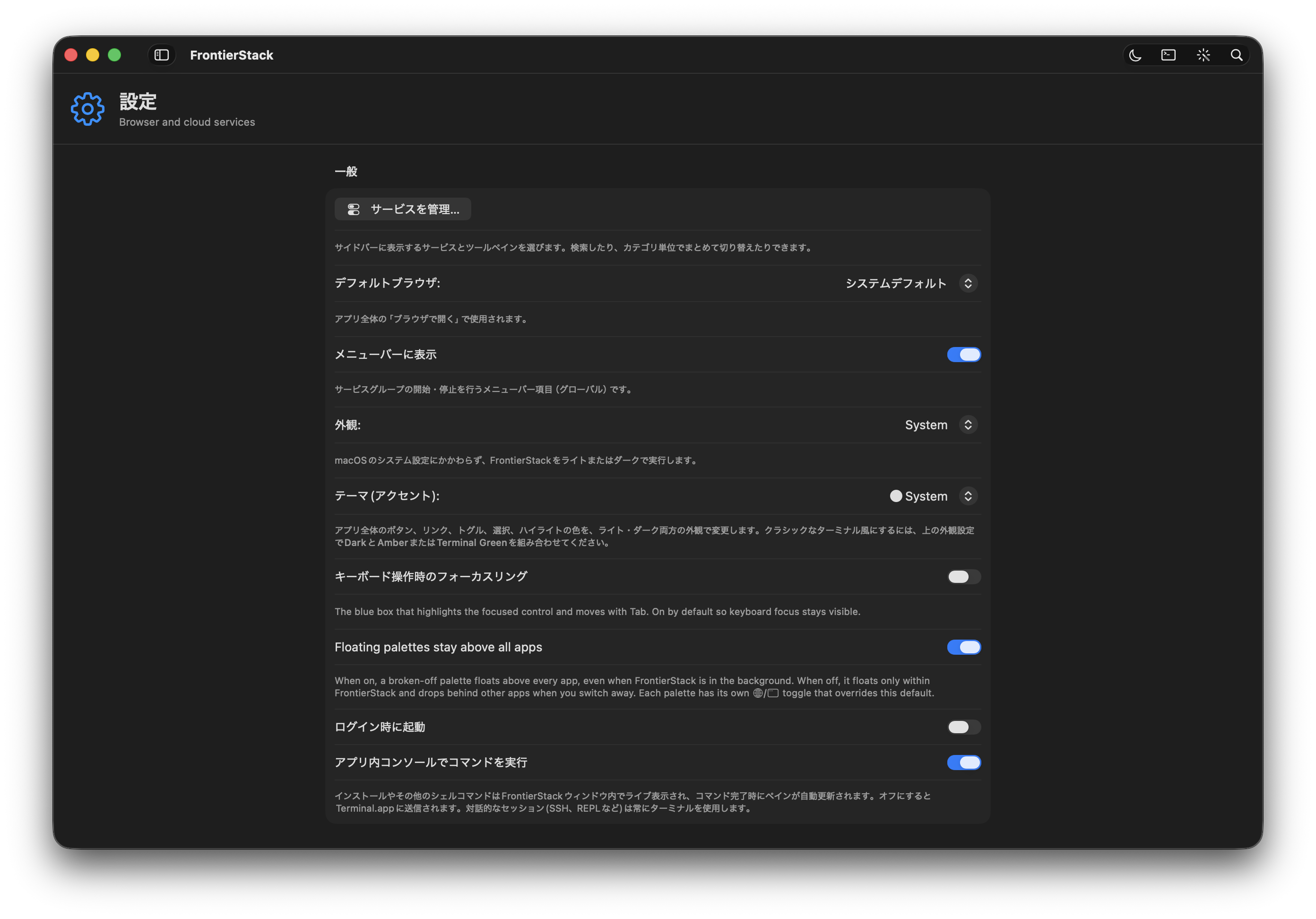Click the FrontierStack title text

pos(232,55)
